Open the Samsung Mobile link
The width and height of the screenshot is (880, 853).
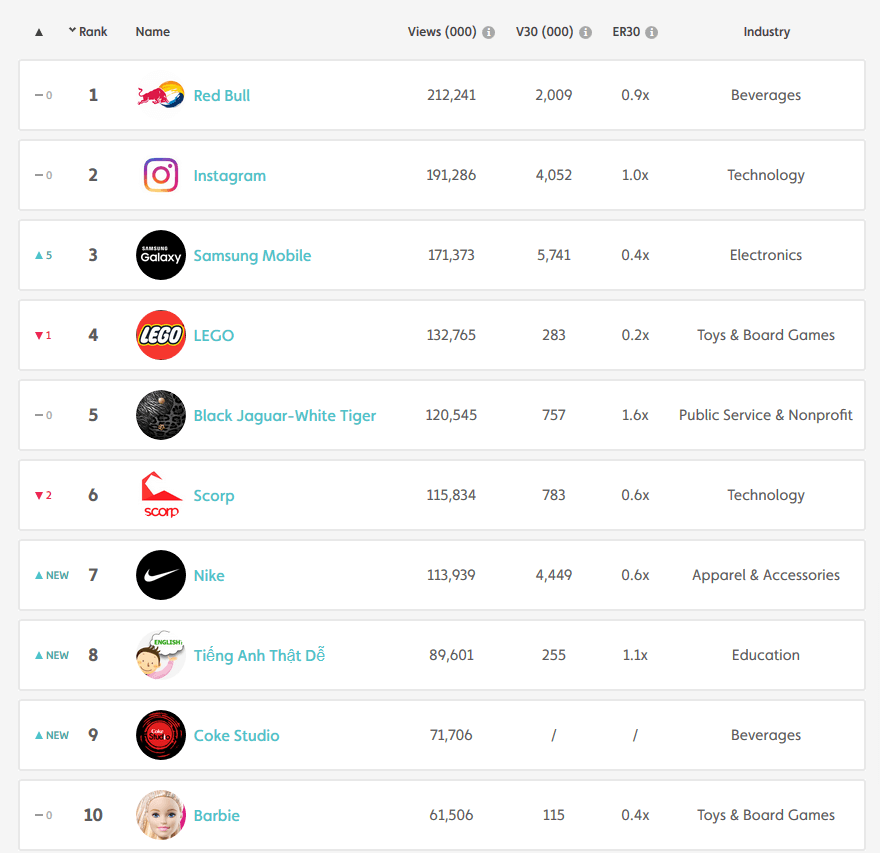(x=252, y=255)
